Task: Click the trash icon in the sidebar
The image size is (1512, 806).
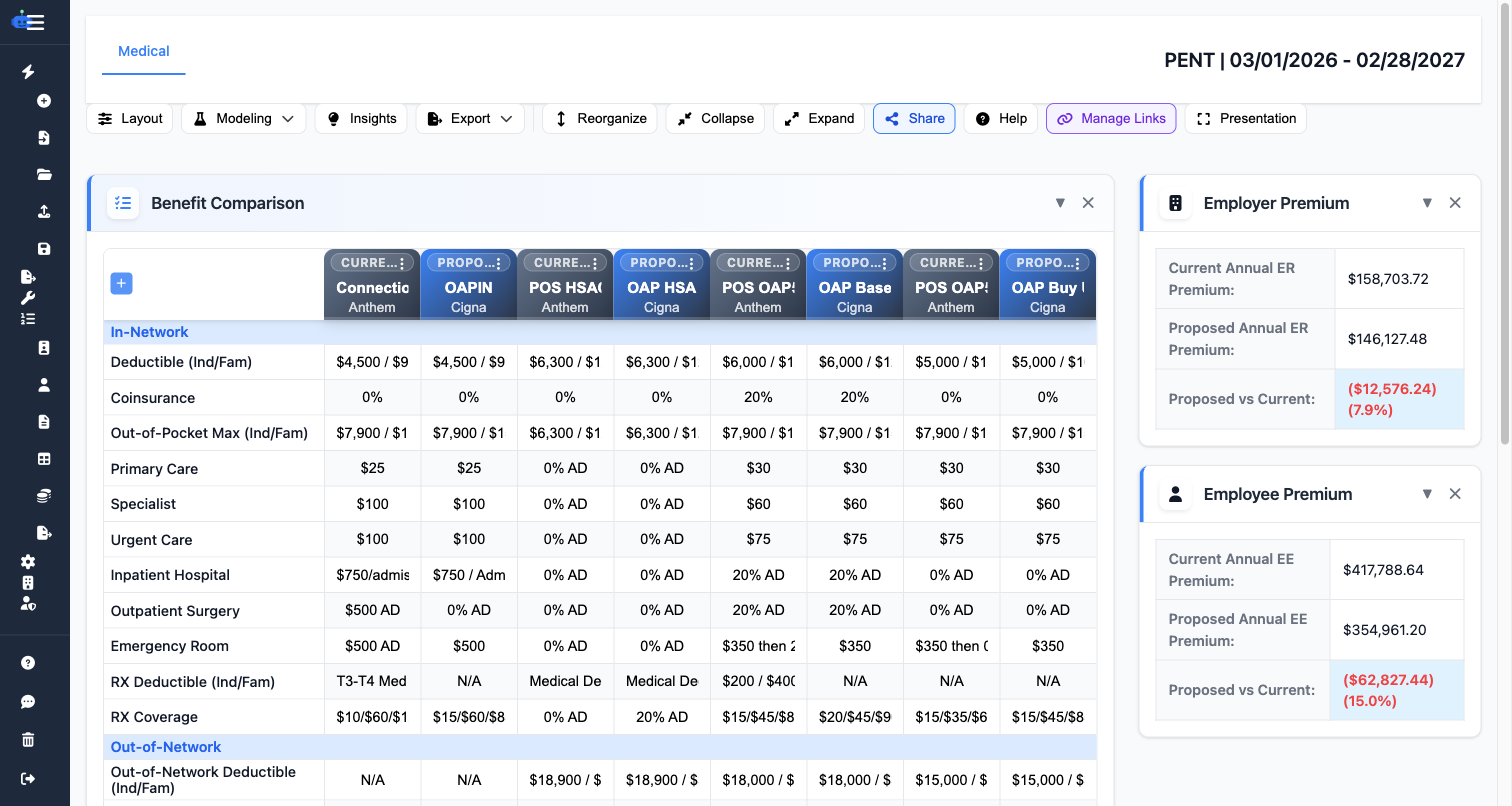Action: 27,739
